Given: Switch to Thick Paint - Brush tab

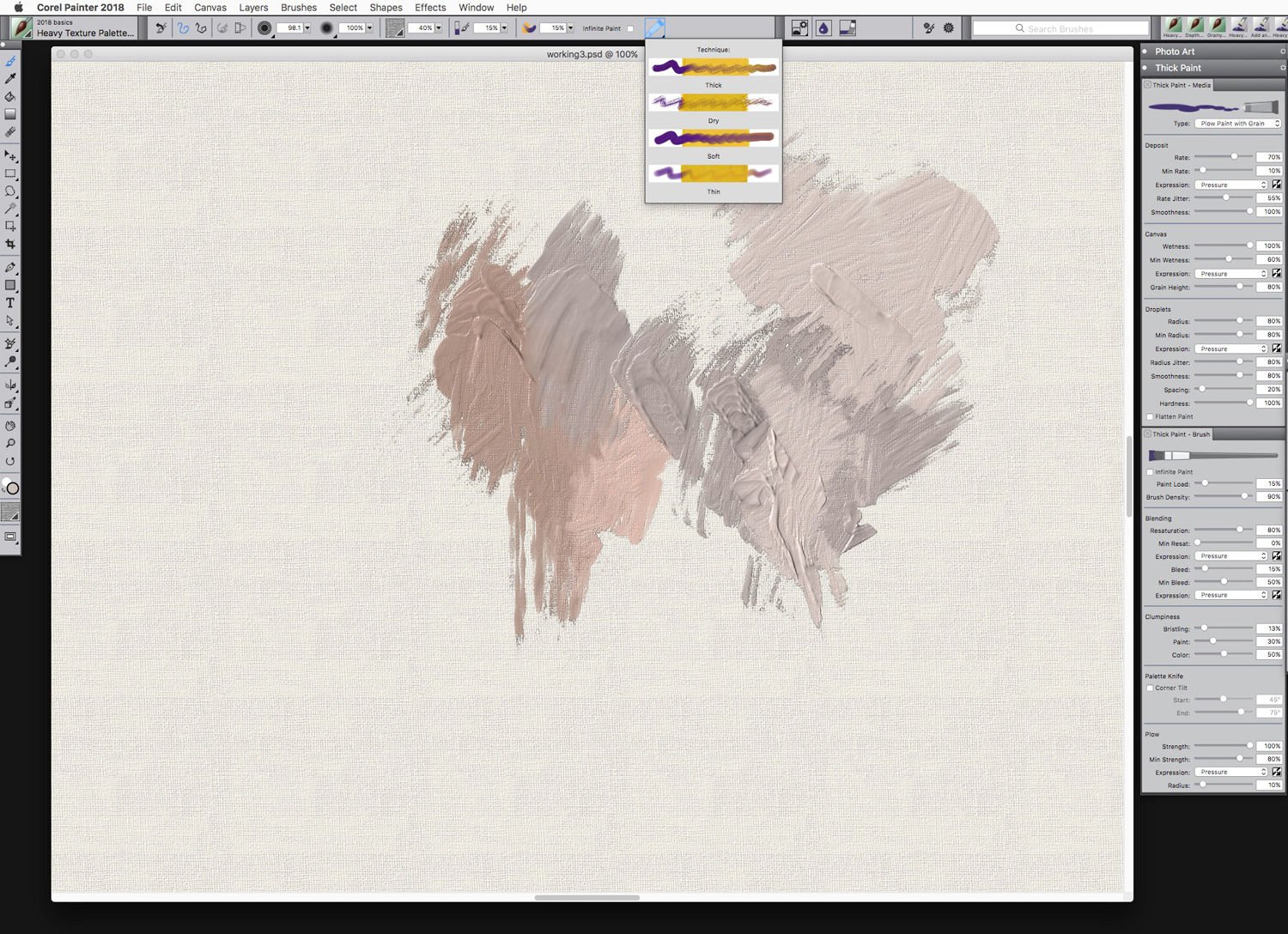Looking at the screenshot, I should click(x=1177, y=434).
